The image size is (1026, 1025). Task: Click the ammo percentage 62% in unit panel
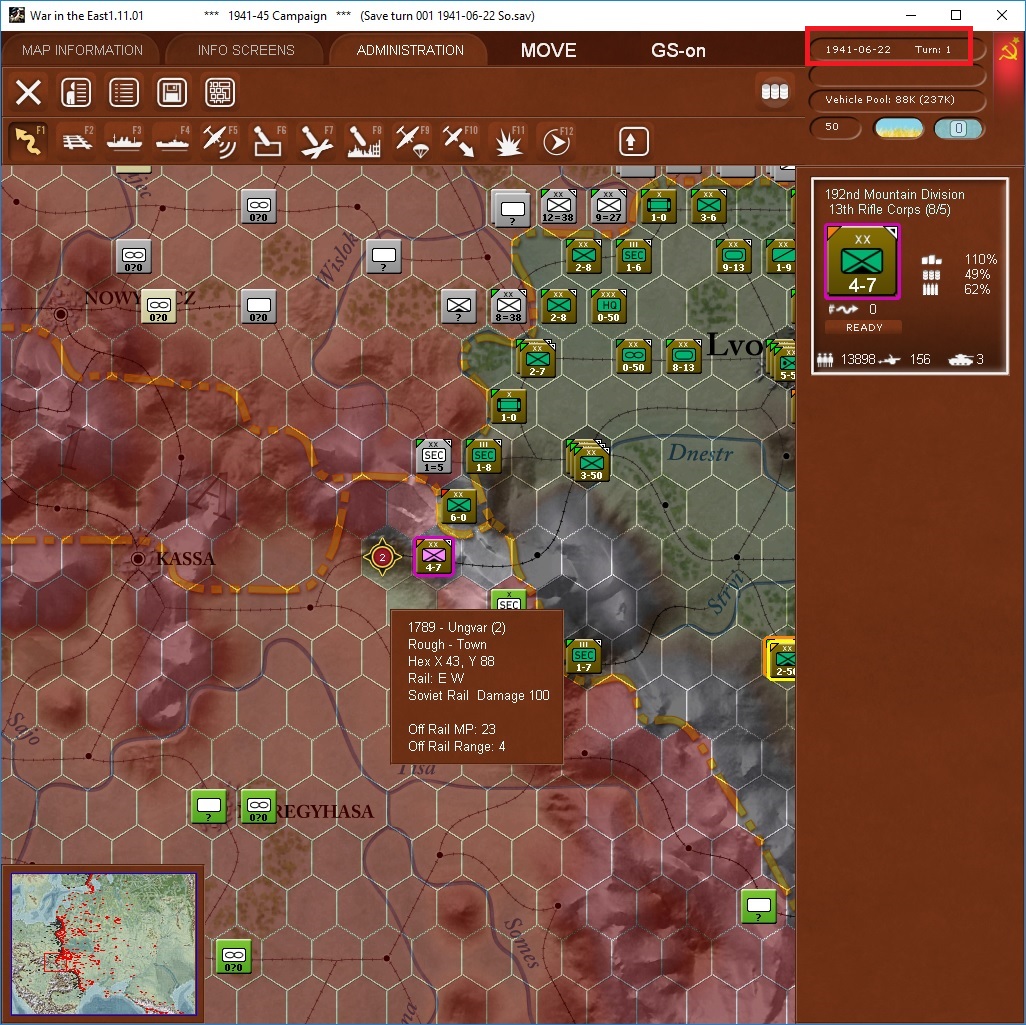click(977, 289)
